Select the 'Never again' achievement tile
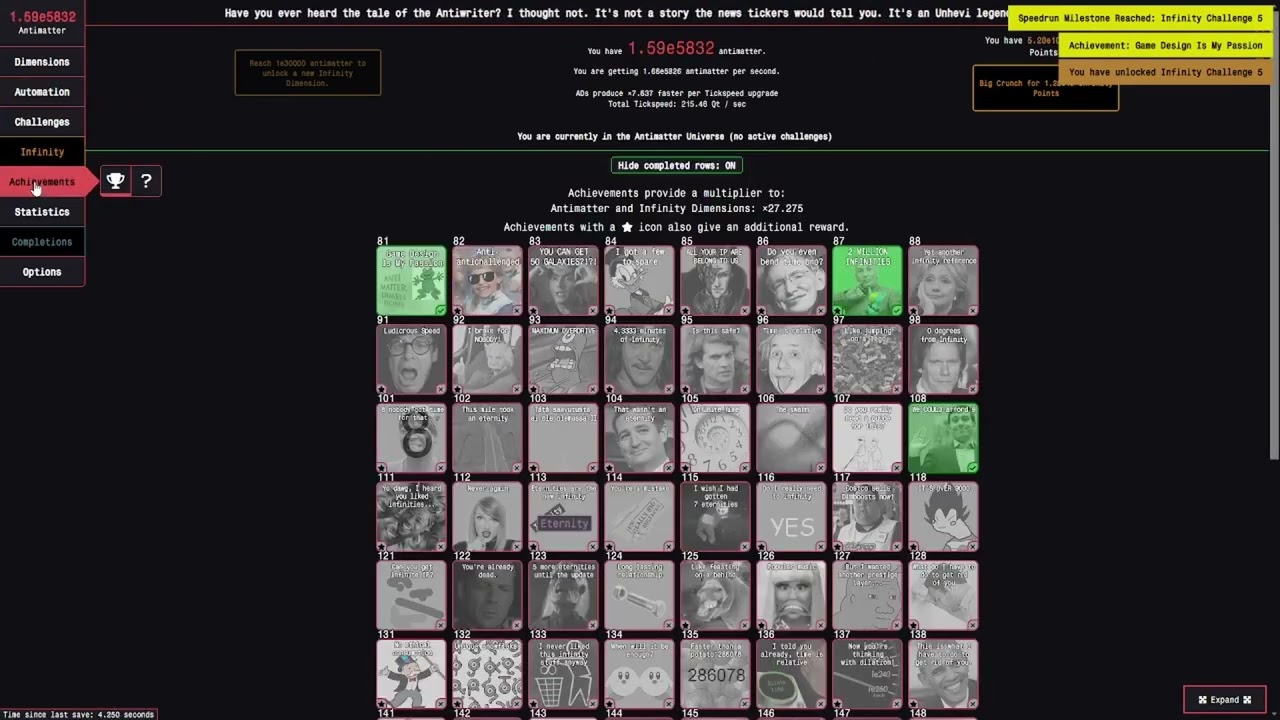 tap(487, 518)
